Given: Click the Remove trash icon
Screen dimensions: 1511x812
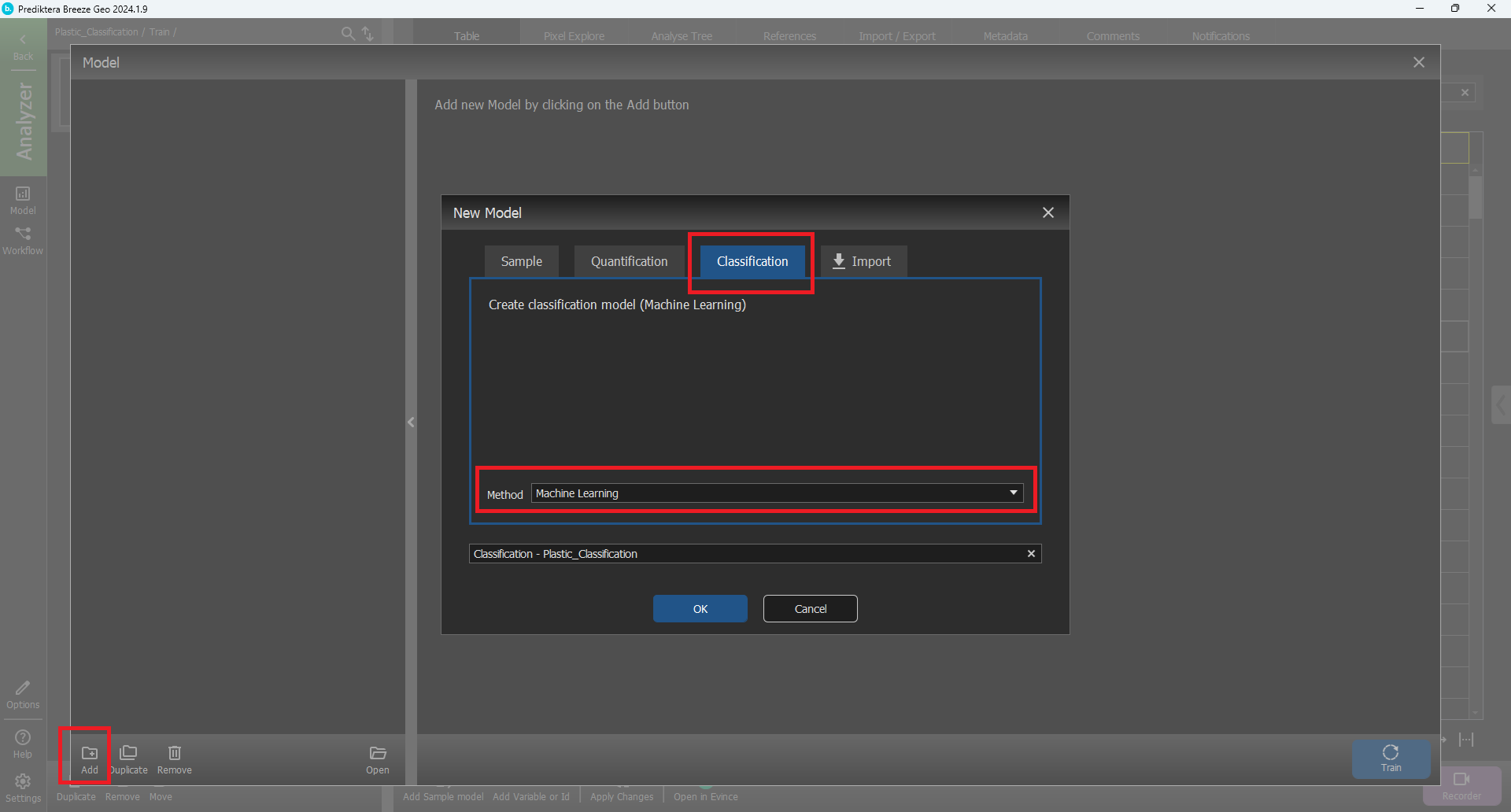Looking at the screenshot, I should tap(175, 753).
